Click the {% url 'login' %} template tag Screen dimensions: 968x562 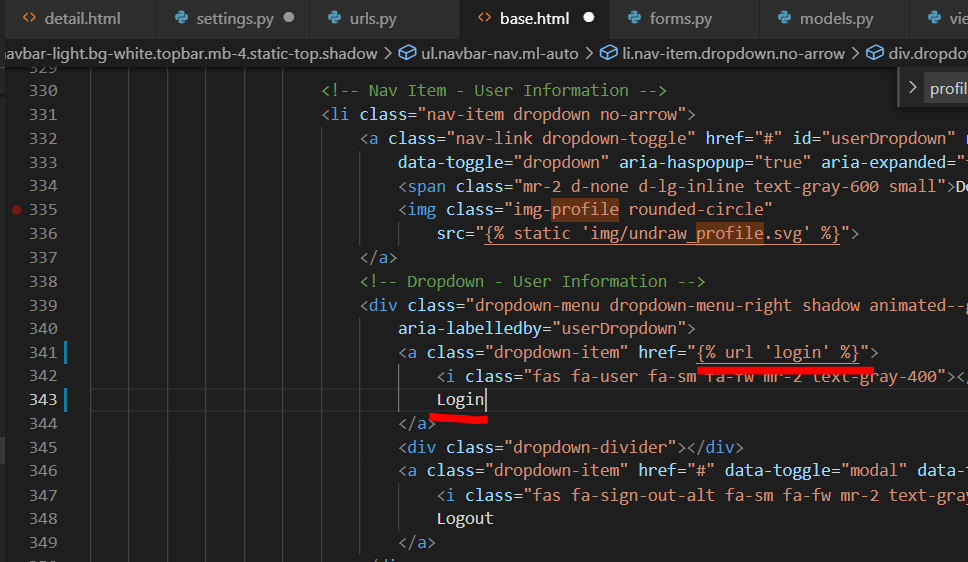pyautogui.click(x=778, y=353)
